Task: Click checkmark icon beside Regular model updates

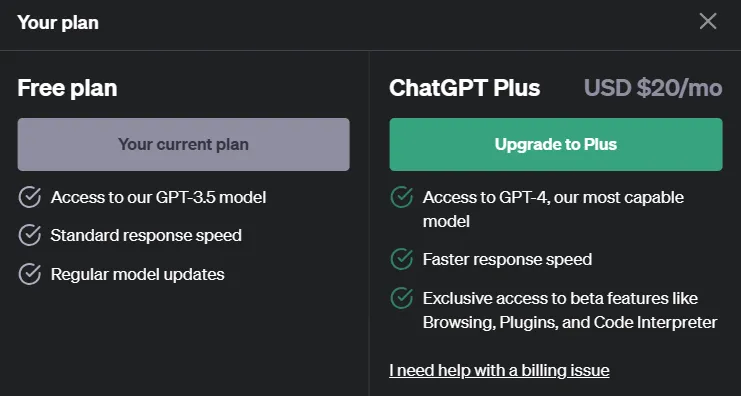Action: pyautogui.click(x=30, y=274)
